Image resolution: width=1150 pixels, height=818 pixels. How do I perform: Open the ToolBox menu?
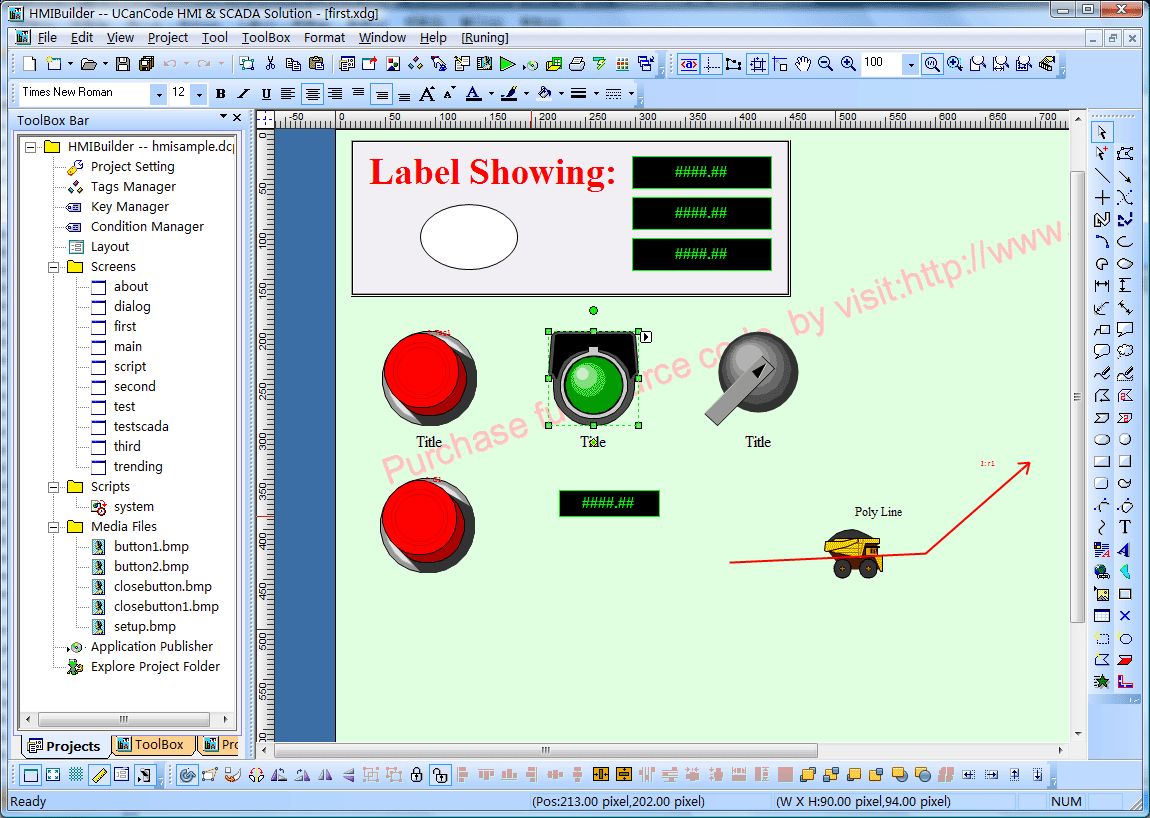pos(266,37)
